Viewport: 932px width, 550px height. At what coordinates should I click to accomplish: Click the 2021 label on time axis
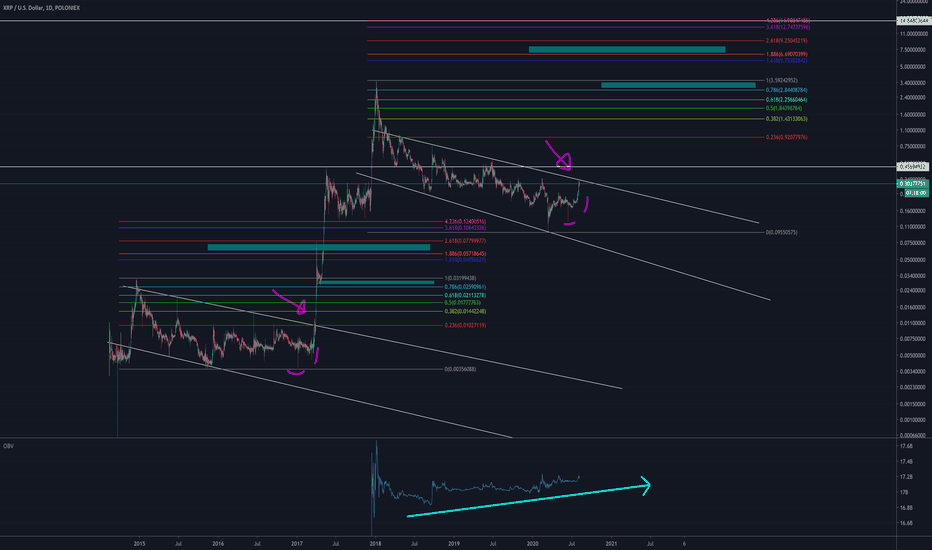coord(611,543)
